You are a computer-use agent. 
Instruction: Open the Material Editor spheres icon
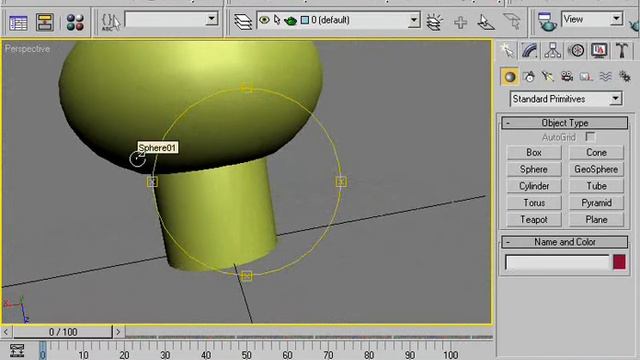tap(75, 22)
